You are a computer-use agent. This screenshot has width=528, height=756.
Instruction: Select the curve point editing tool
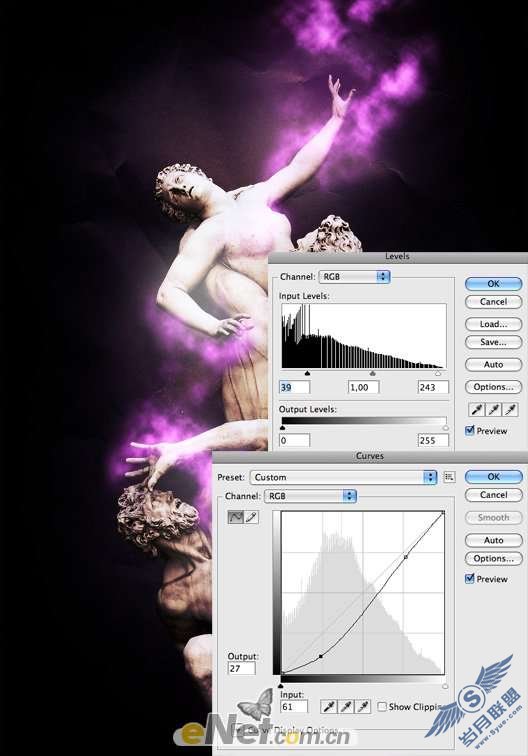tap(235, 517)
